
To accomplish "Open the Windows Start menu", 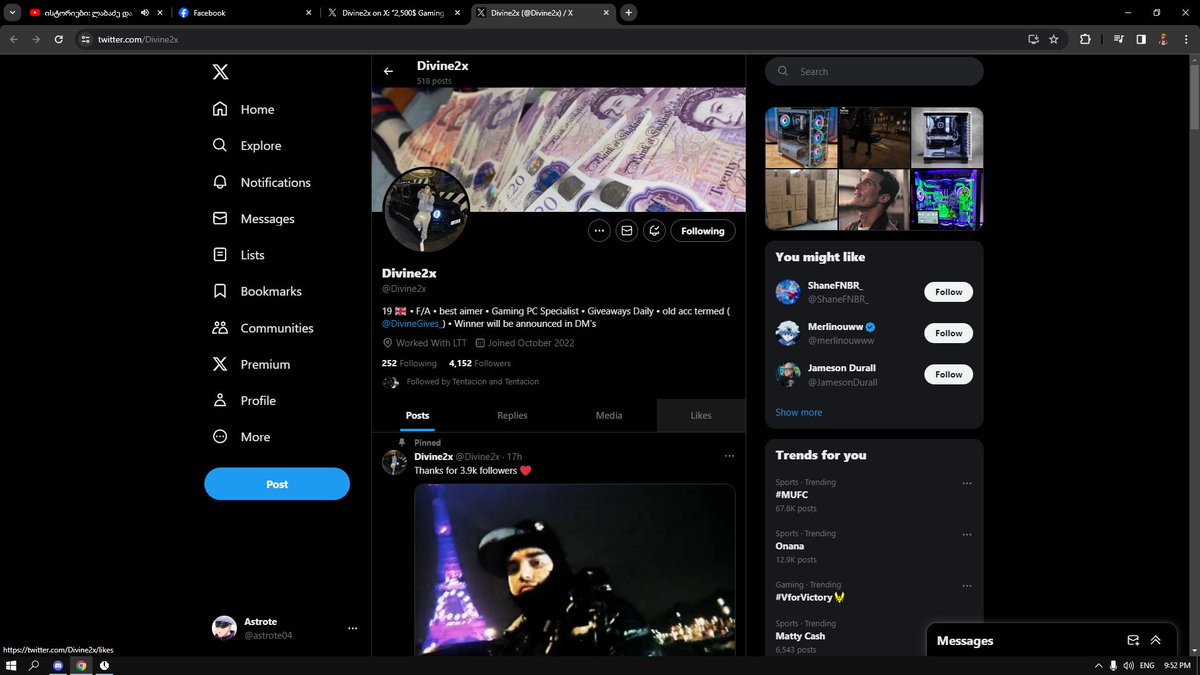I will (x=13, y=665).
